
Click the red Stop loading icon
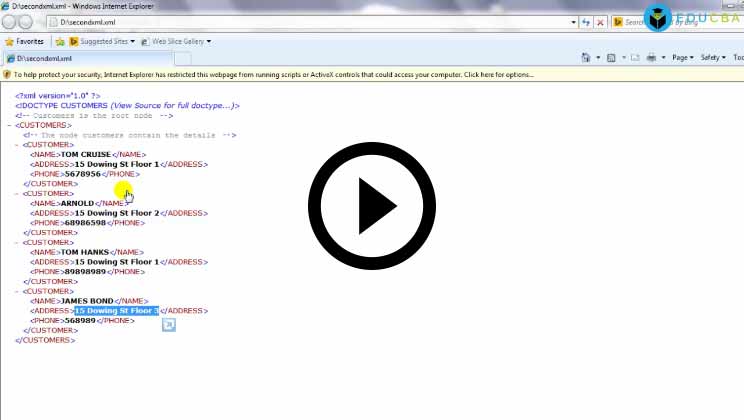[x=599, y=21]
